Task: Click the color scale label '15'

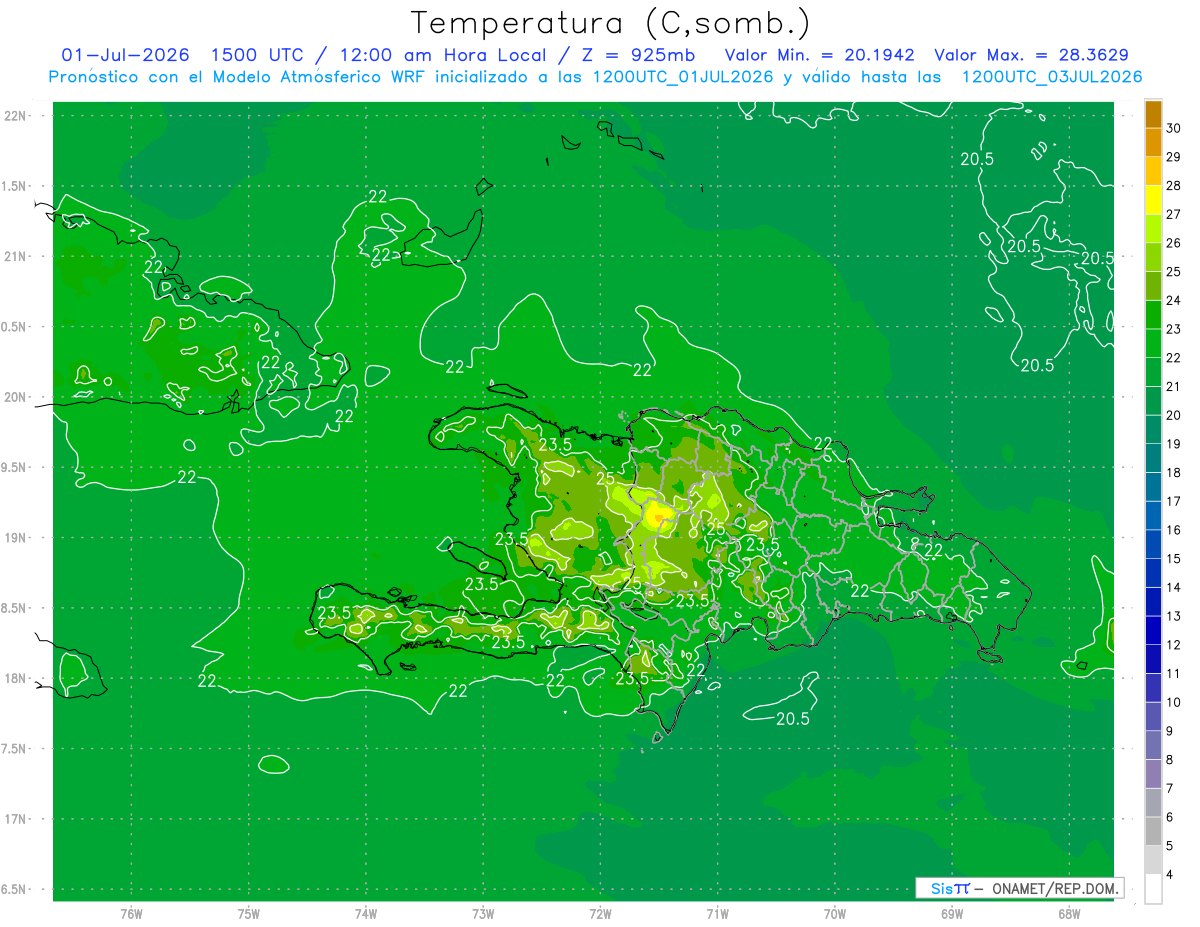Action: (1173, 559)
